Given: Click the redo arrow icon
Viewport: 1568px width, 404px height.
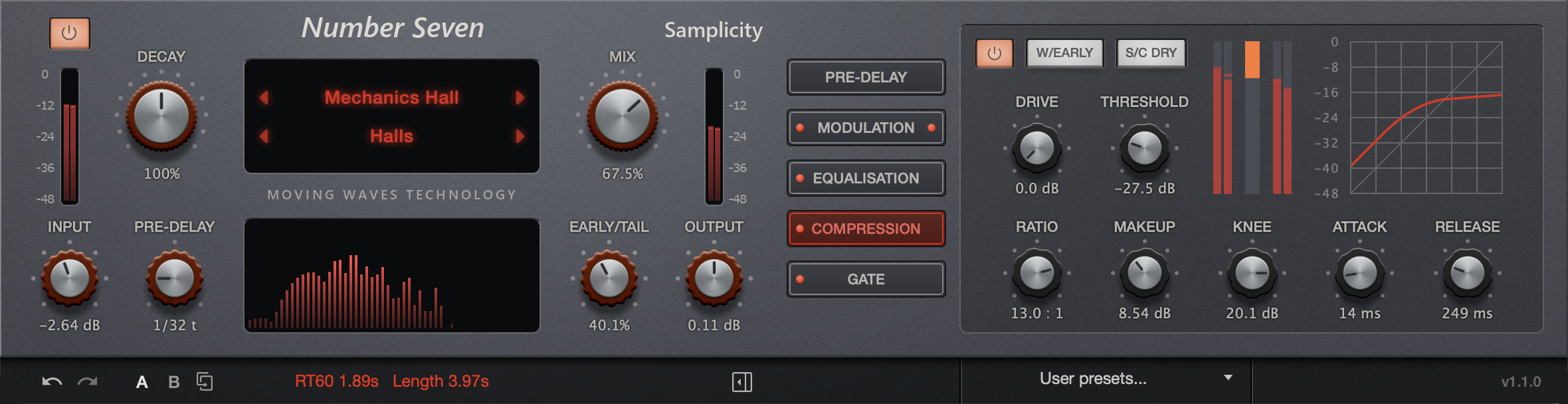Looking at the screenshot, I should (x=88, y=381).
